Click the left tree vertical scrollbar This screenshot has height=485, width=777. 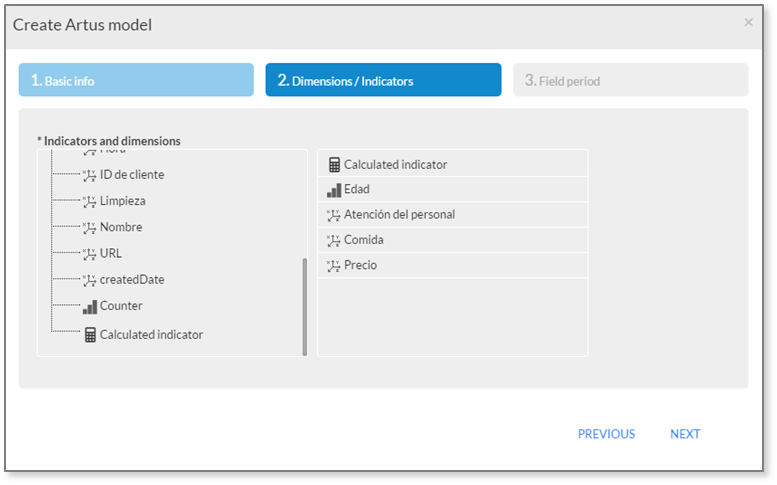pos(305,307)
